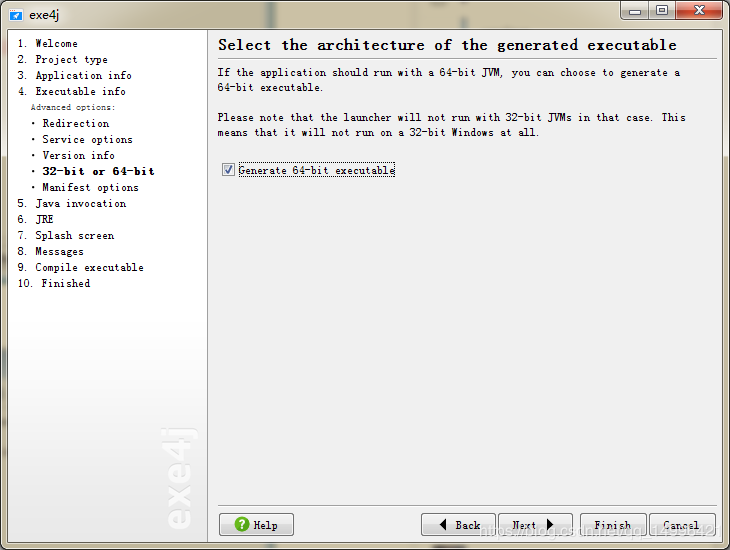The height and width of the screenshot is (550, 730).
Task: Open the Splash screen step
Action: click(x=74, y=235)
